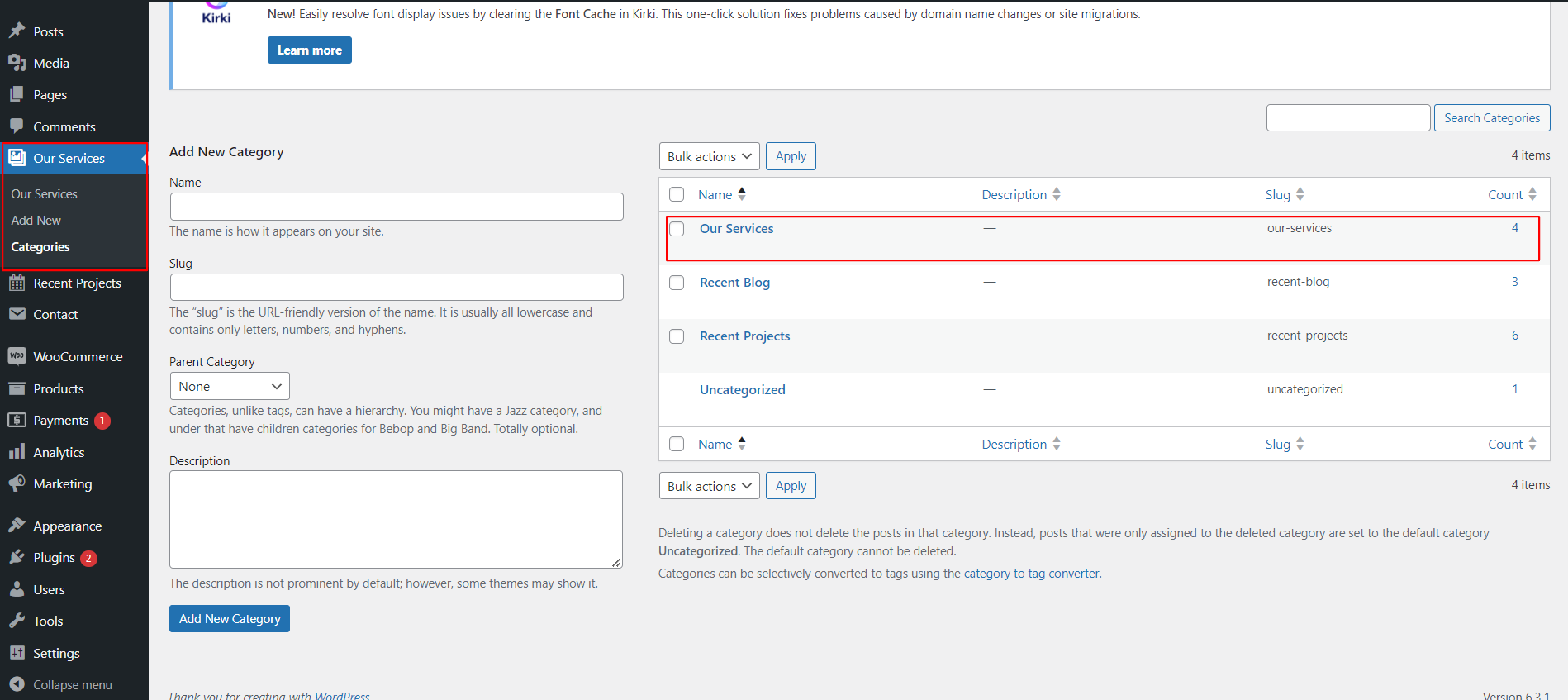
Task: Click the Appearance paintbrush icon
Action: pyautogui.click(x=17, y=526)
